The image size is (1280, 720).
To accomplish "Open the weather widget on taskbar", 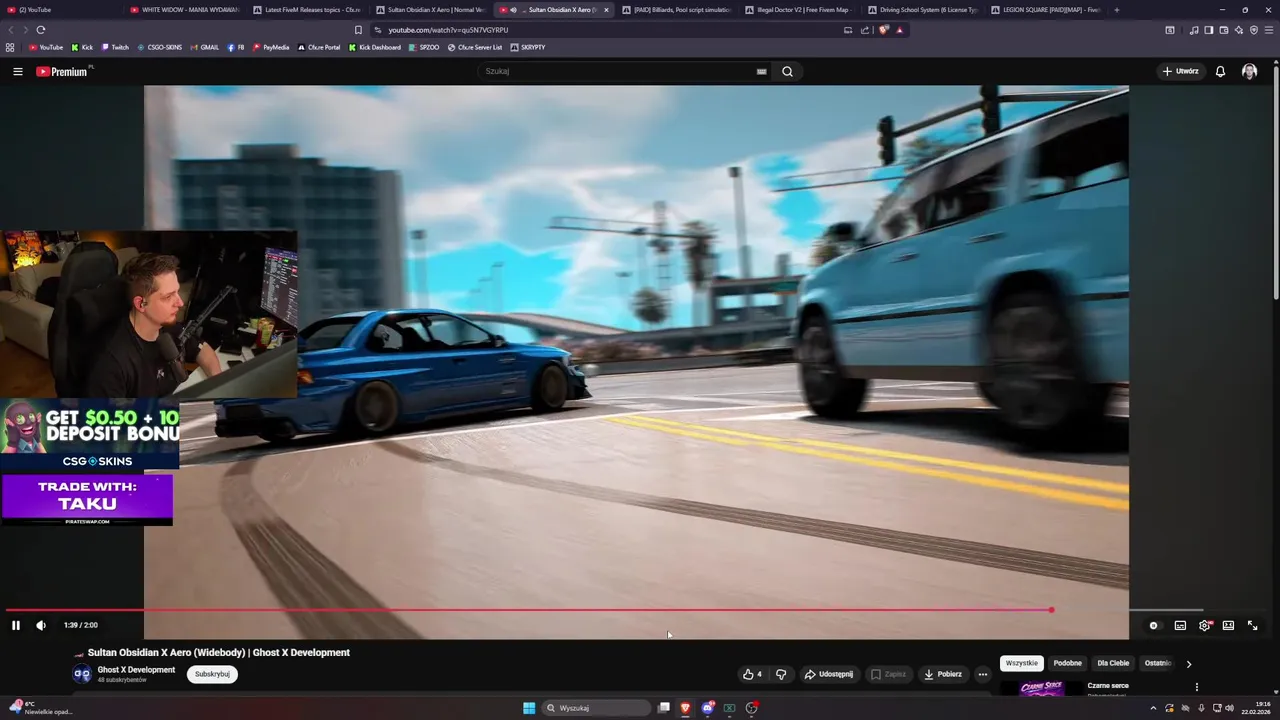I will click(x=40, y=708).
